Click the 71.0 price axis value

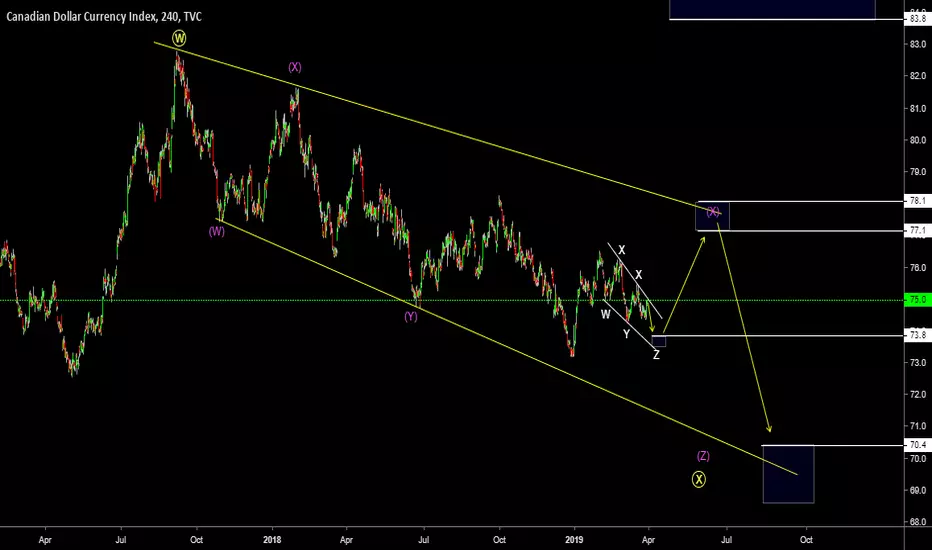[917, 426]
